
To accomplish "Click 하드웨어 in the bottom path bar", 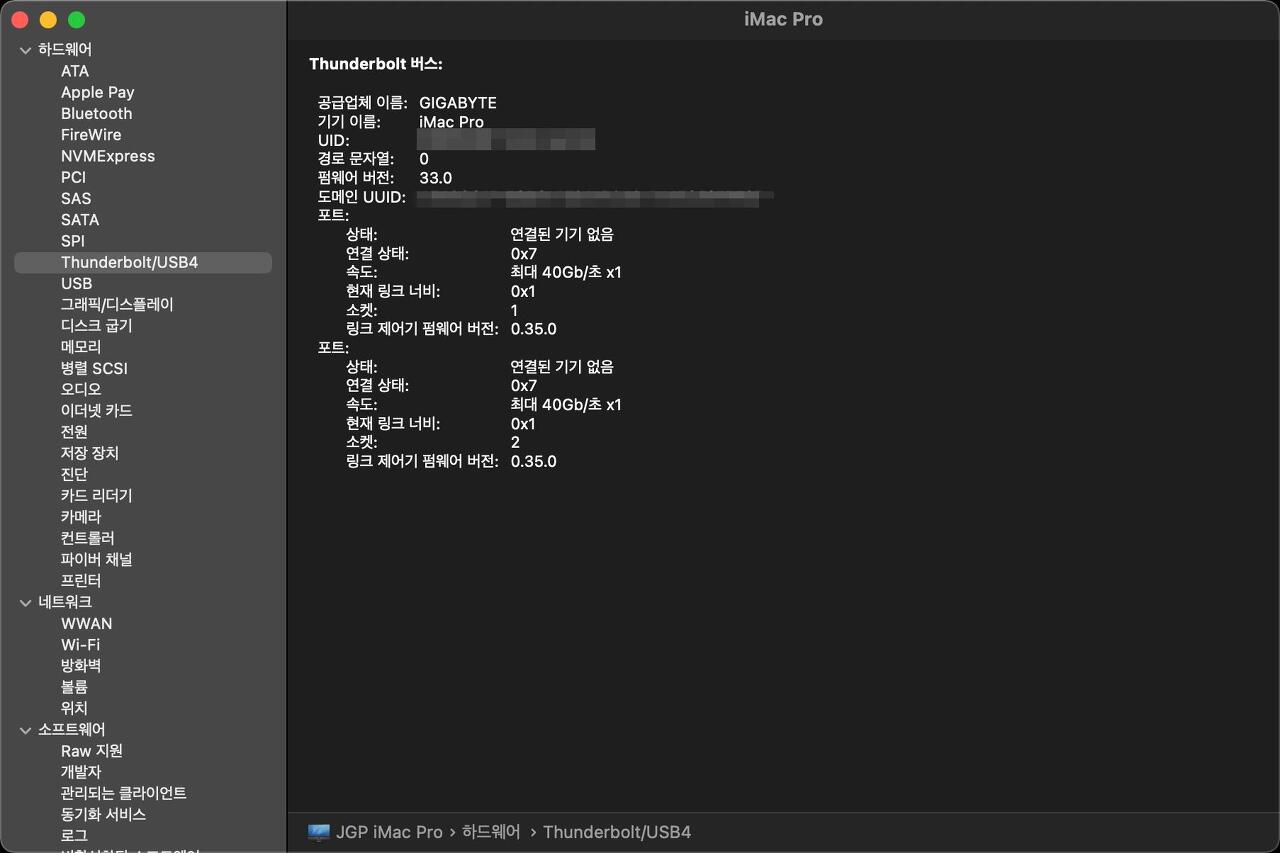I will [491, 832].
